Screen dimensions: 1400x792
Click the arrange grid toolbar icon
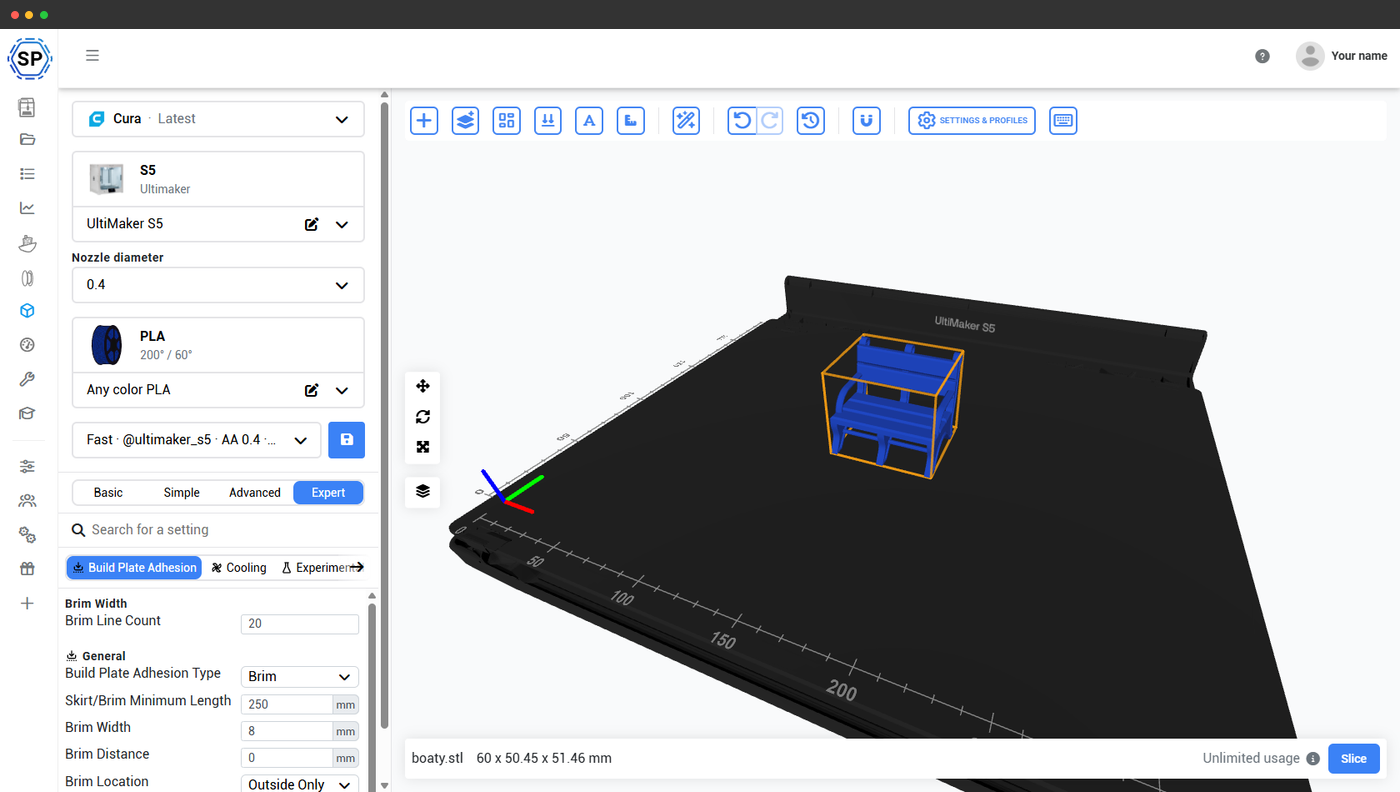pos(507,121)
